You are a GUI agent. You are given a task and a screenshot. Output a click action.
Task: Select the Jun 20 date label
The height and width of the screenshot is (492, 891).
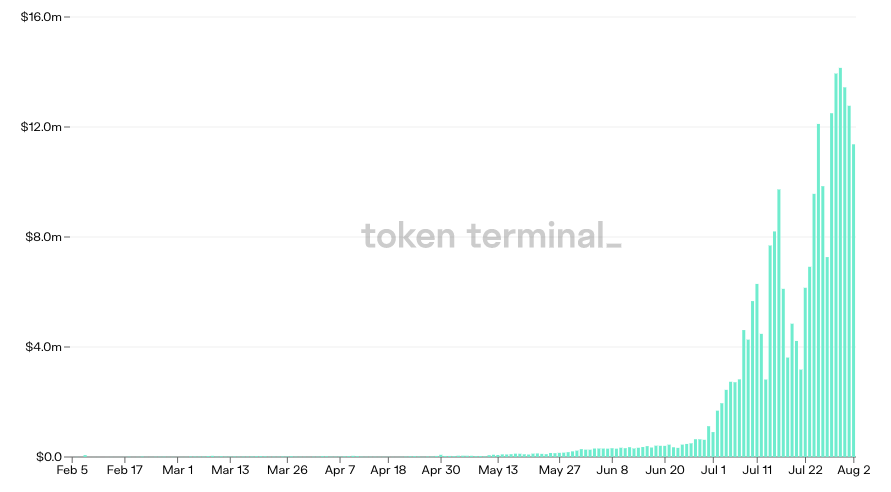tap(665, 470)
